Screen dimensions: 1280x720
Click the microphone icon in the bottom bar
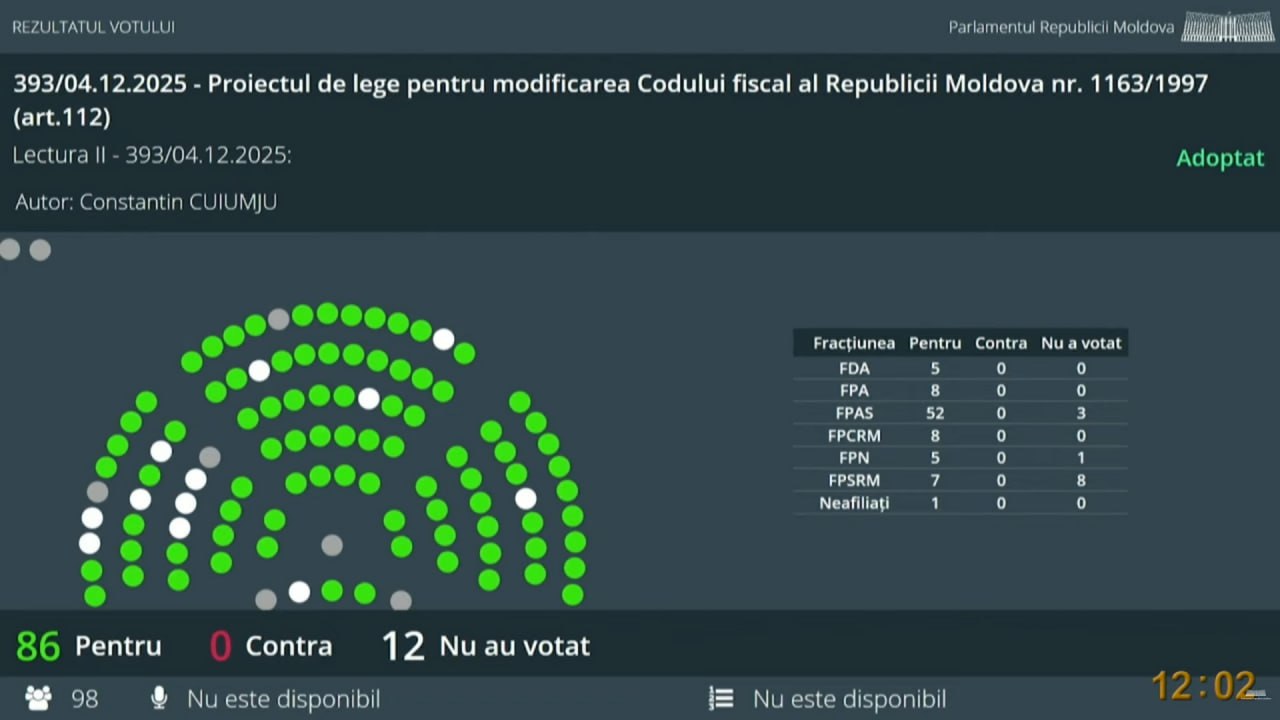point(158,698)
